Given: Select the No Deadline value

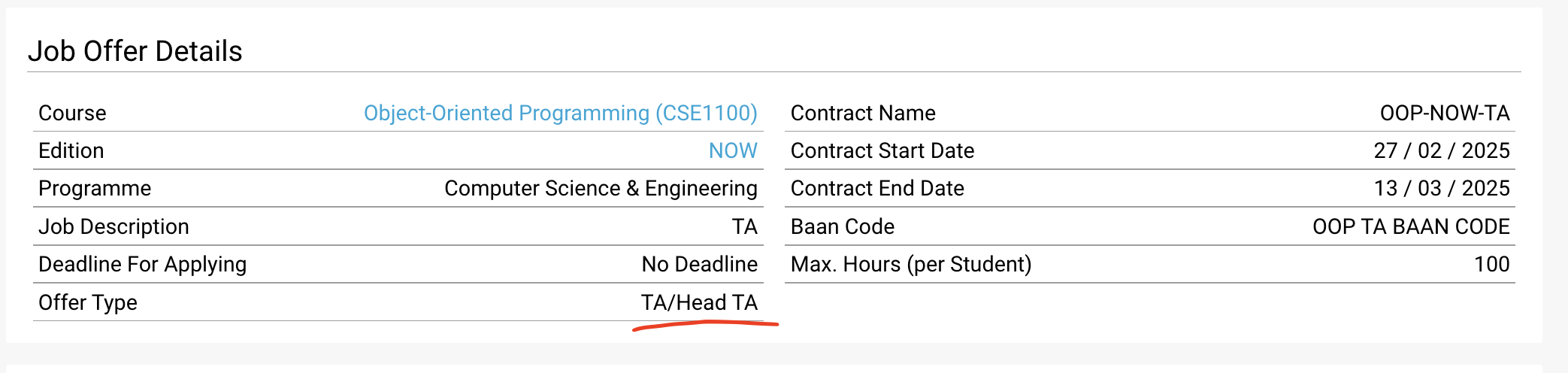Looking at the screenshot, I should (699, 264).
